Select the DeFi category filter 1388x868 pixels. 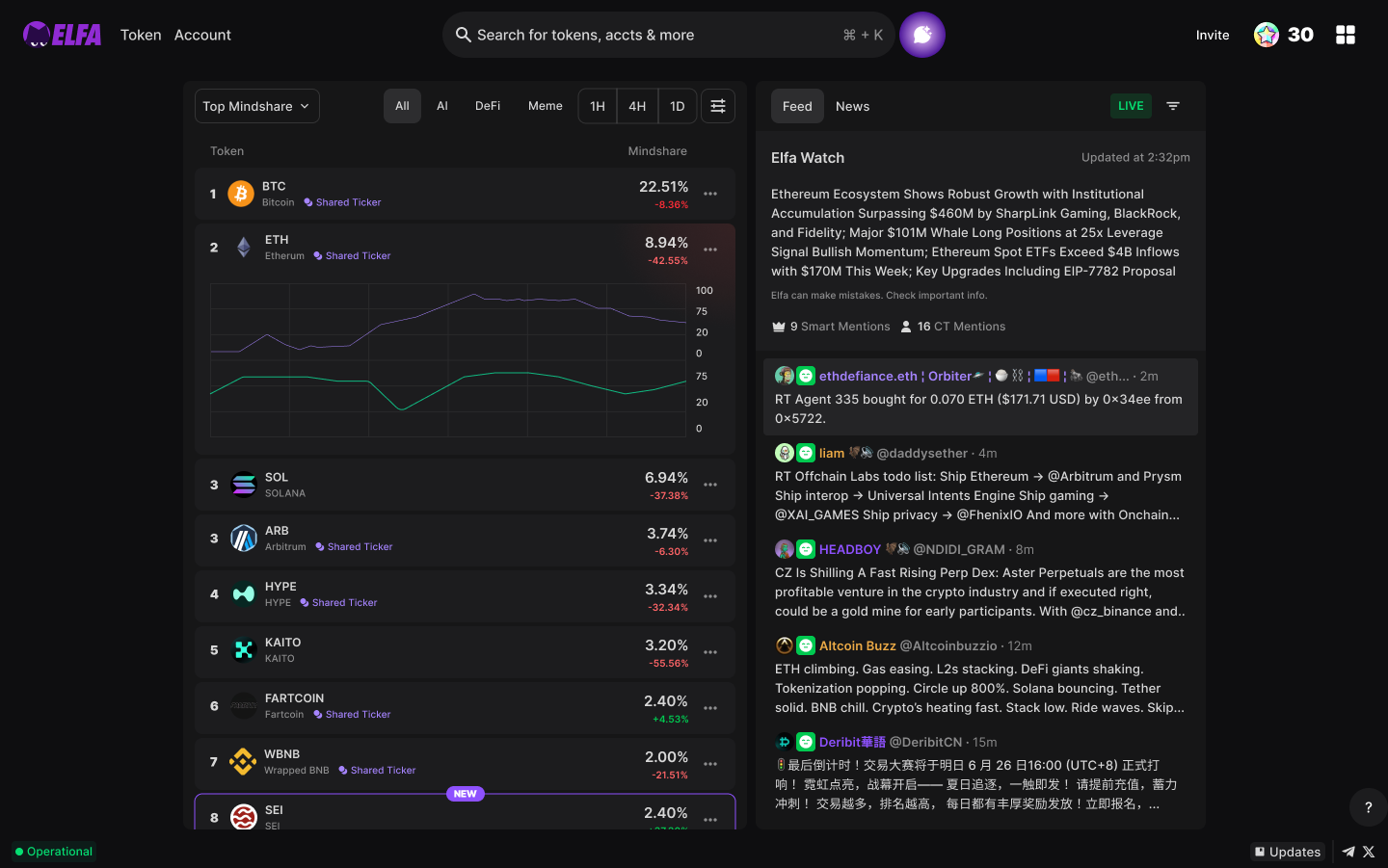click(x=488, y=106)
